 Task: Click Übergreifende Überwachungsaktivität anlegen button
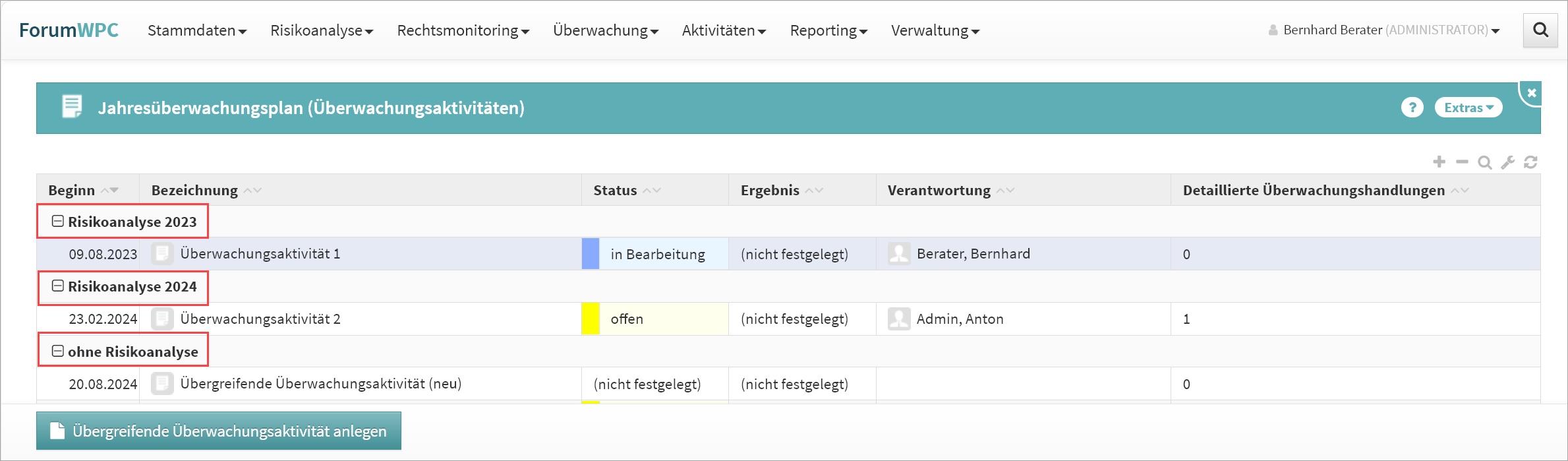click(x=219, y=431)
